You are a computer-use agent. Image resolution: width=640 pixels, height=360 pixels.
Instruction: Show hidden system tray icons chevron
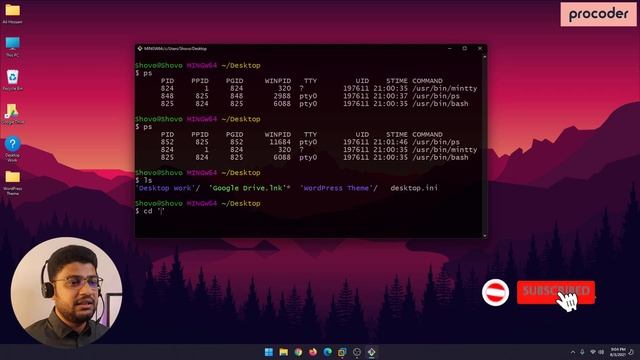point(573,352)
